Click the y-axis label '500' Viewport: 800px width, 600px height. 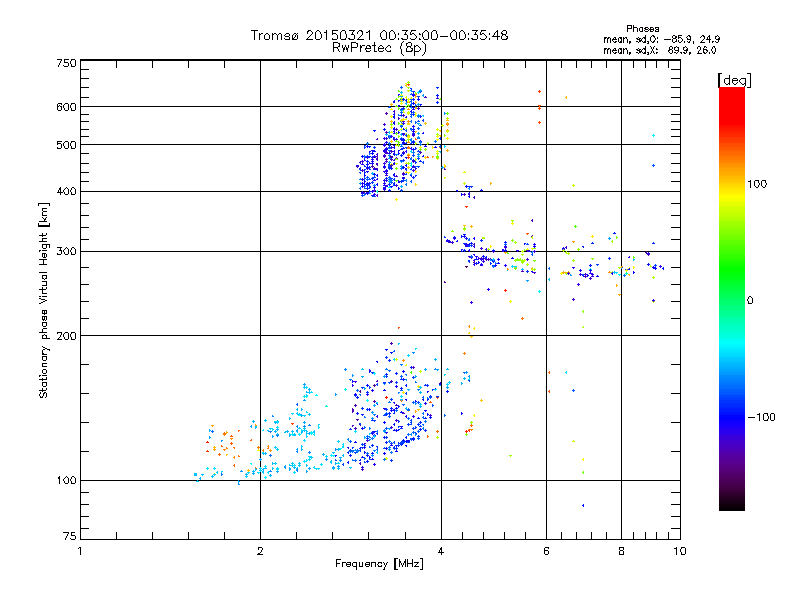point(66,145)
